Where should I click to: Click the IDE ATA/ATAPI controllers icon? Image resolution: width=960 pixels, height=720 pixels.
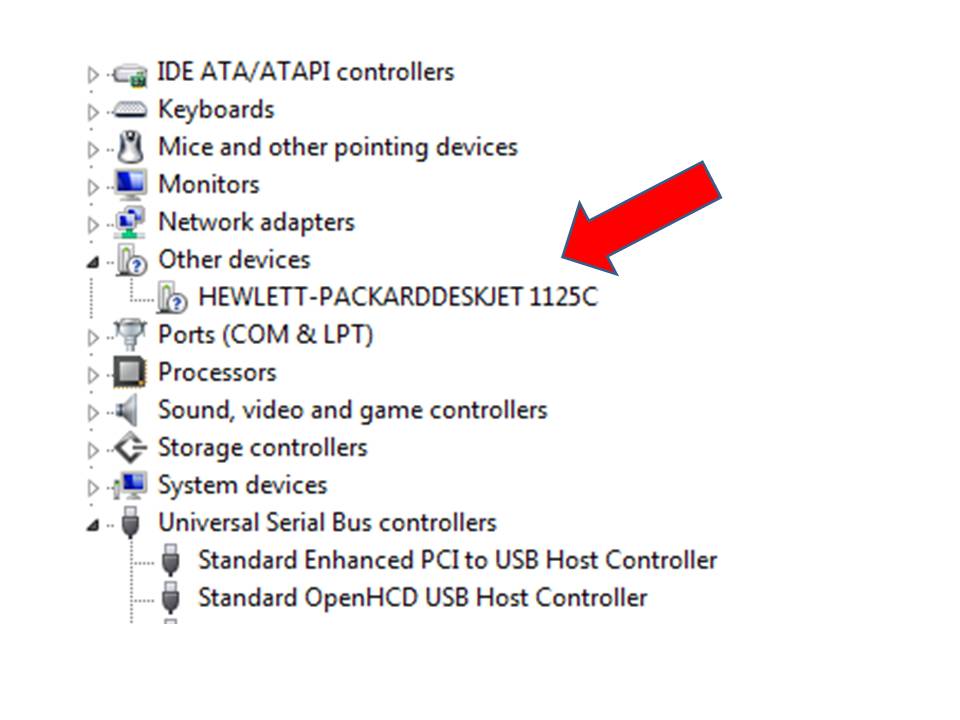coord(130,73)
